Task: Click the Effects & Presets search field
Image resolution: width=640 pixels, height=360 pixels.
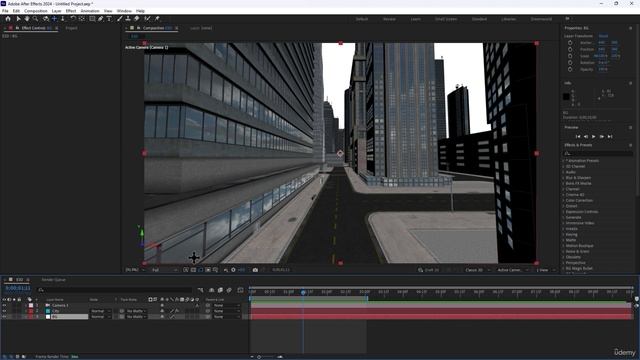Action: point(598,153)
